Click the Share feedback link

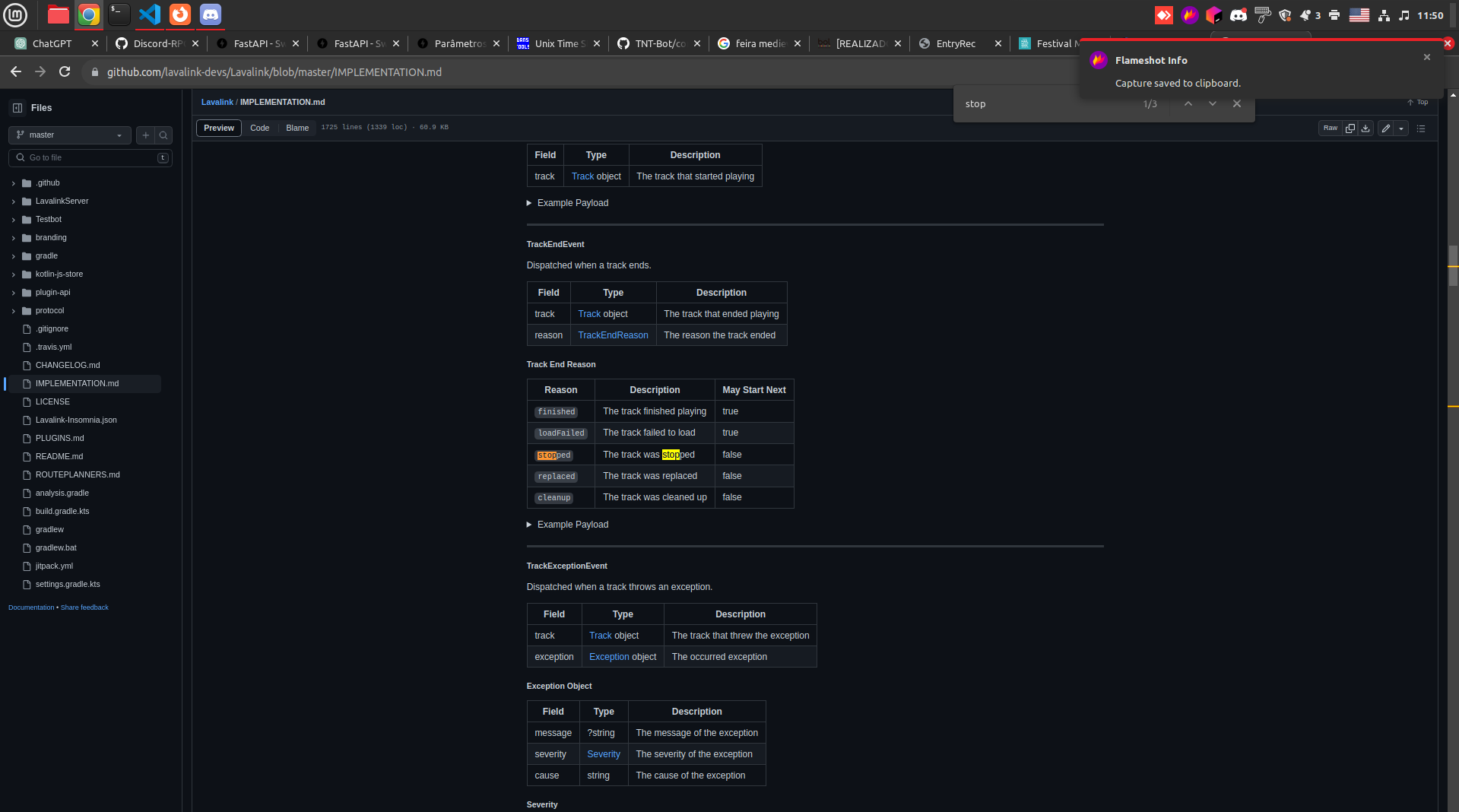(84, 607)
